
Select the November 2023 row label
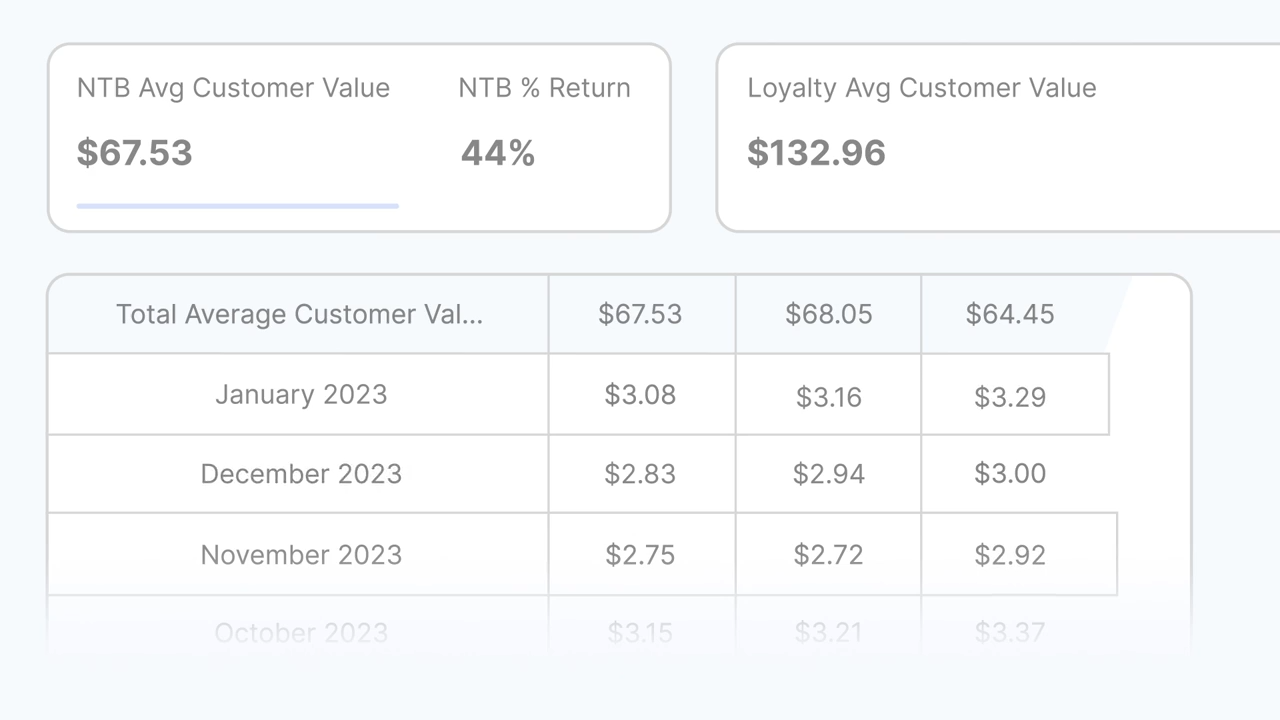click(x=301, y=555)
